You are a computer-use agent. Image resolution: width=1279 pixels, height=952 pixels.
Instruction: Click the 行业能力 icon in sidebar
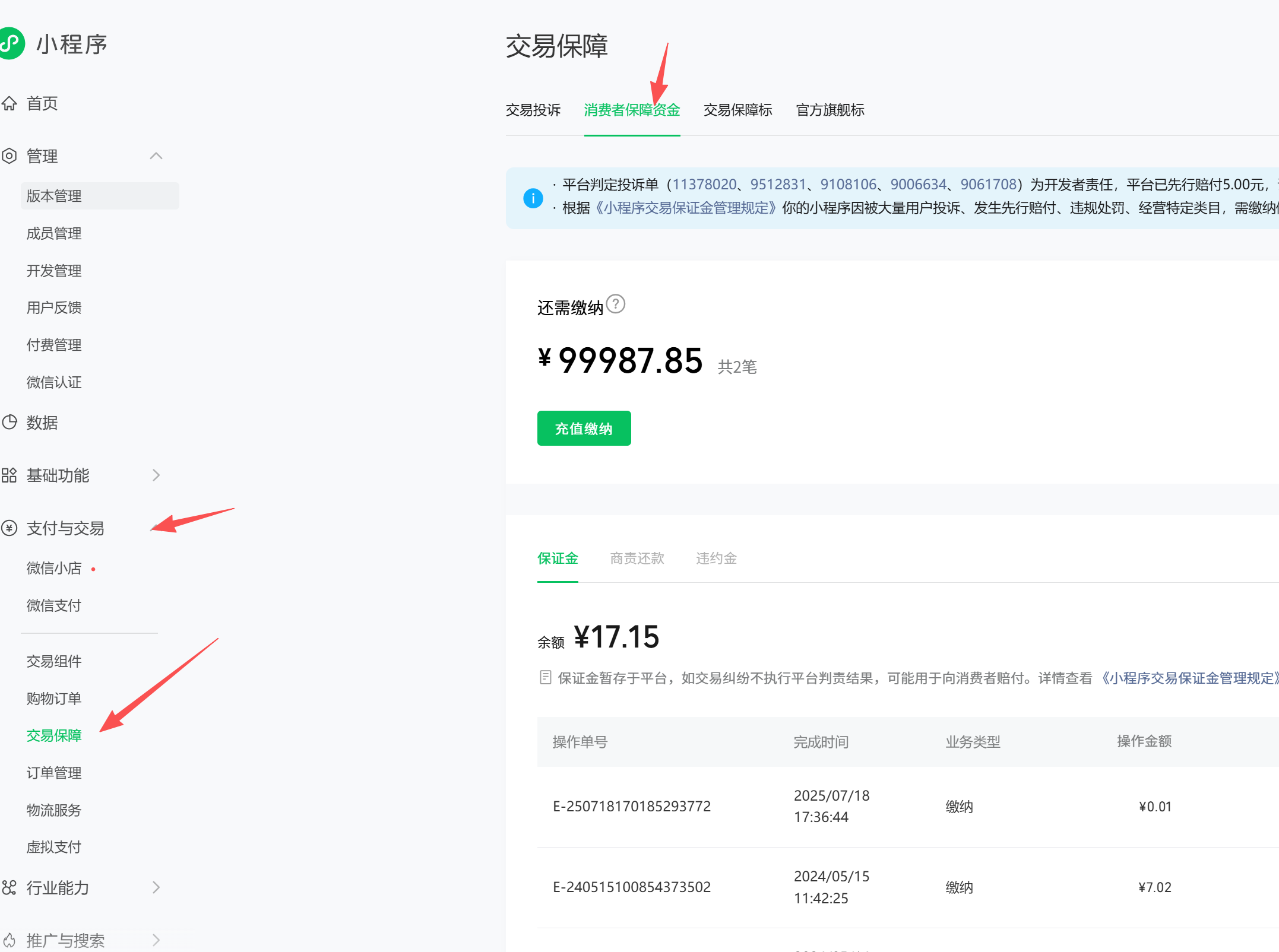[x=9, y=888]
